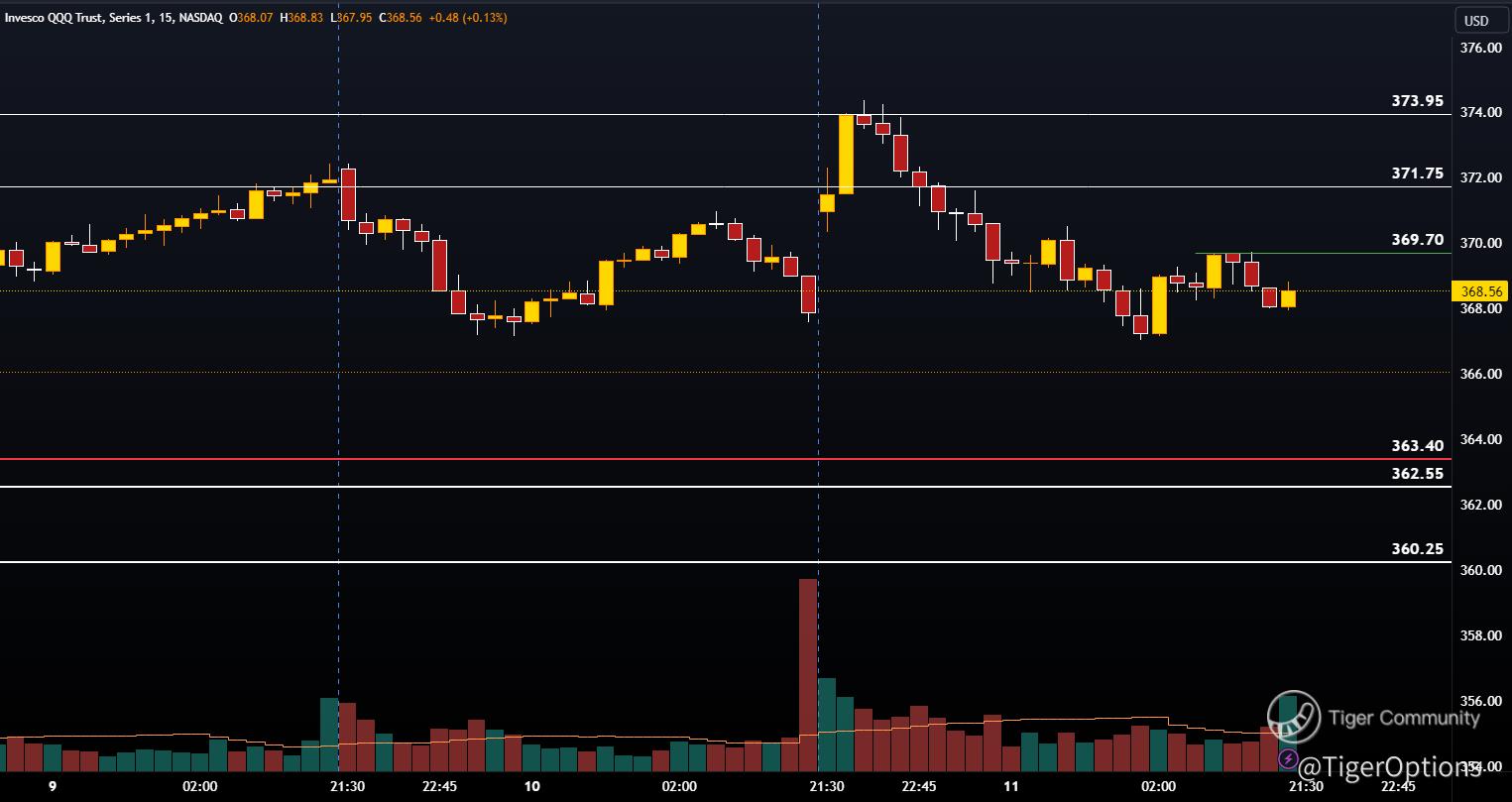
Task: Select the short green line at 369.70
Action: pos(1324,254)
